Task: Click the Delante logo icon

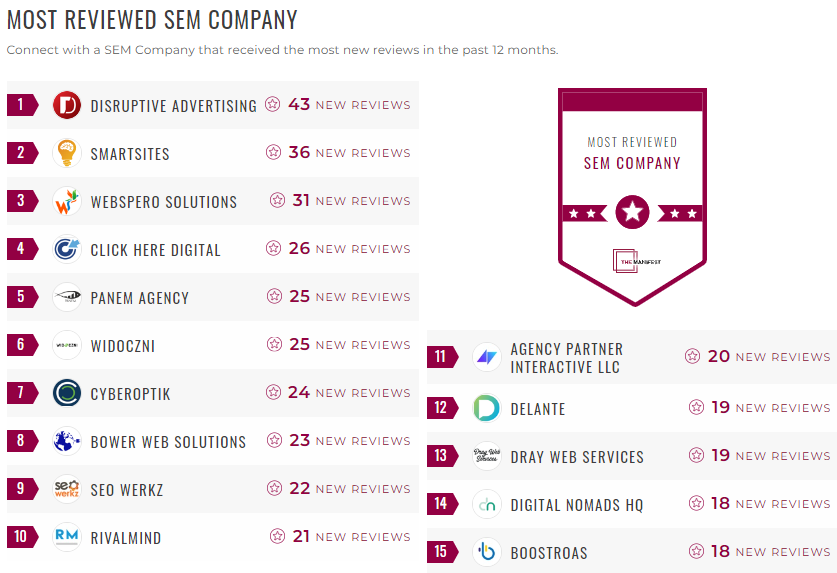Action: pos(487,408)
